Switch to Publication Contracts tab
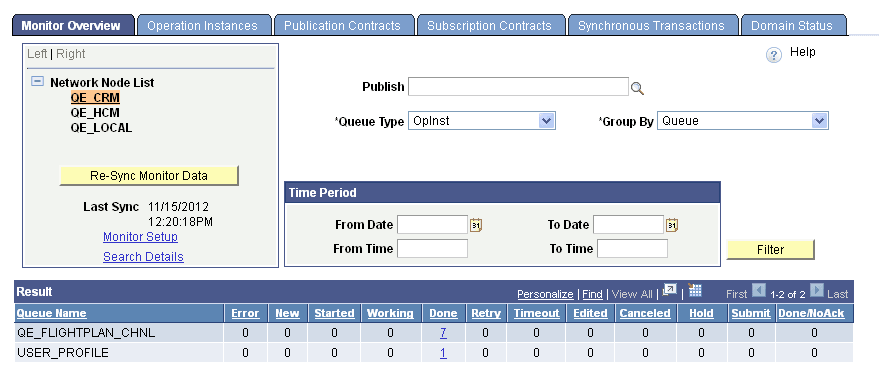The height and width of the screenshot is (377, 879). [x=344, y=26]
